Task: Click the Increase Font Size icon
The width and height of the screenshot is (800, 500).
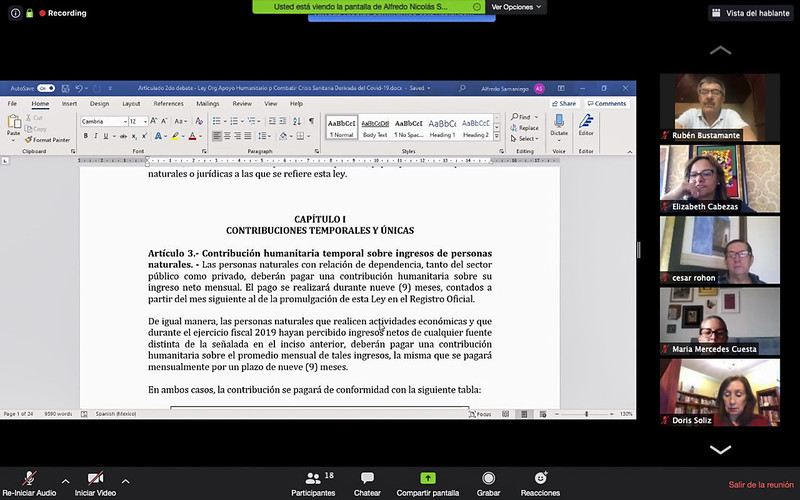Action: 154,121
